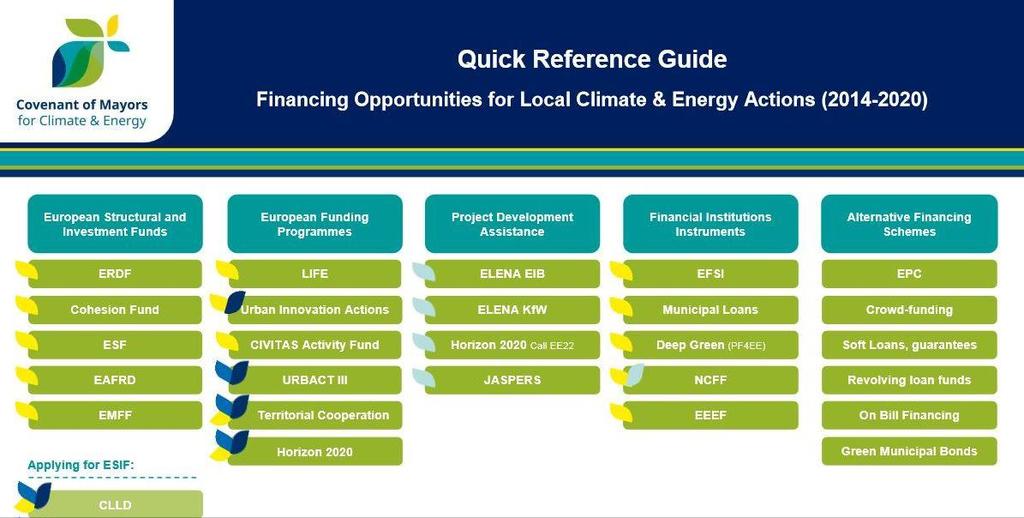The height and width of the screenshot is (518, 1024).
Task: Open Crowd-funding
Action: pos(909,310)
